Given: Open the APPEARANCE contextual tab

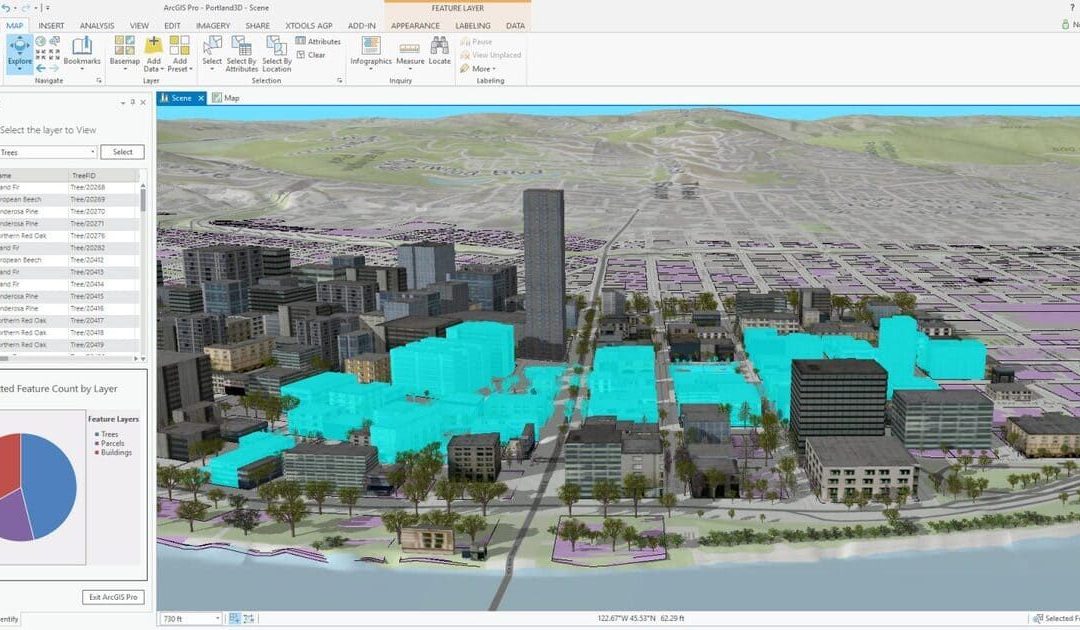Looking at the screenshot, I should 415,25.
